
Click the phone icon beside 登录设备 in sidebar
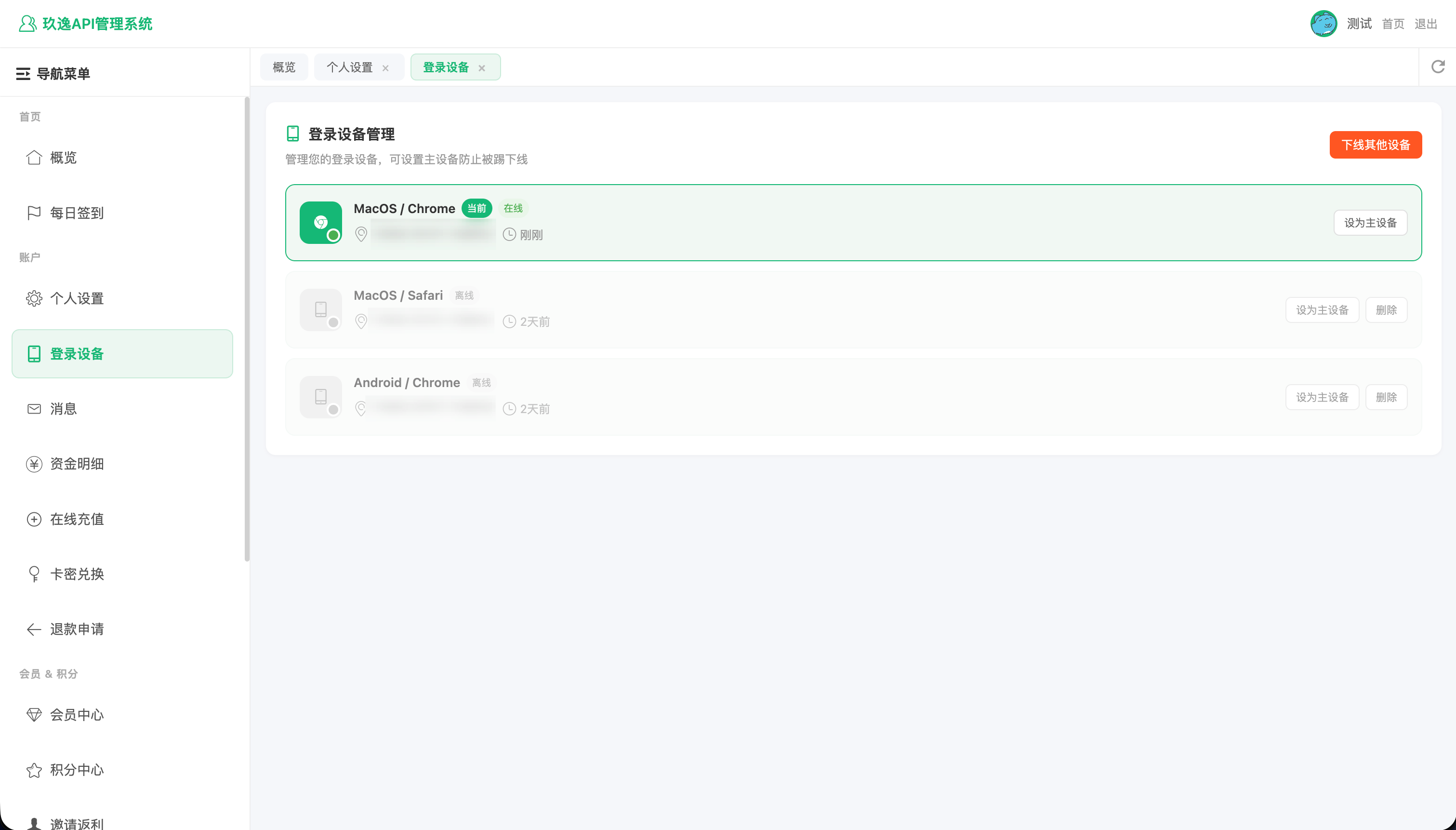click(x=34, y=353)
